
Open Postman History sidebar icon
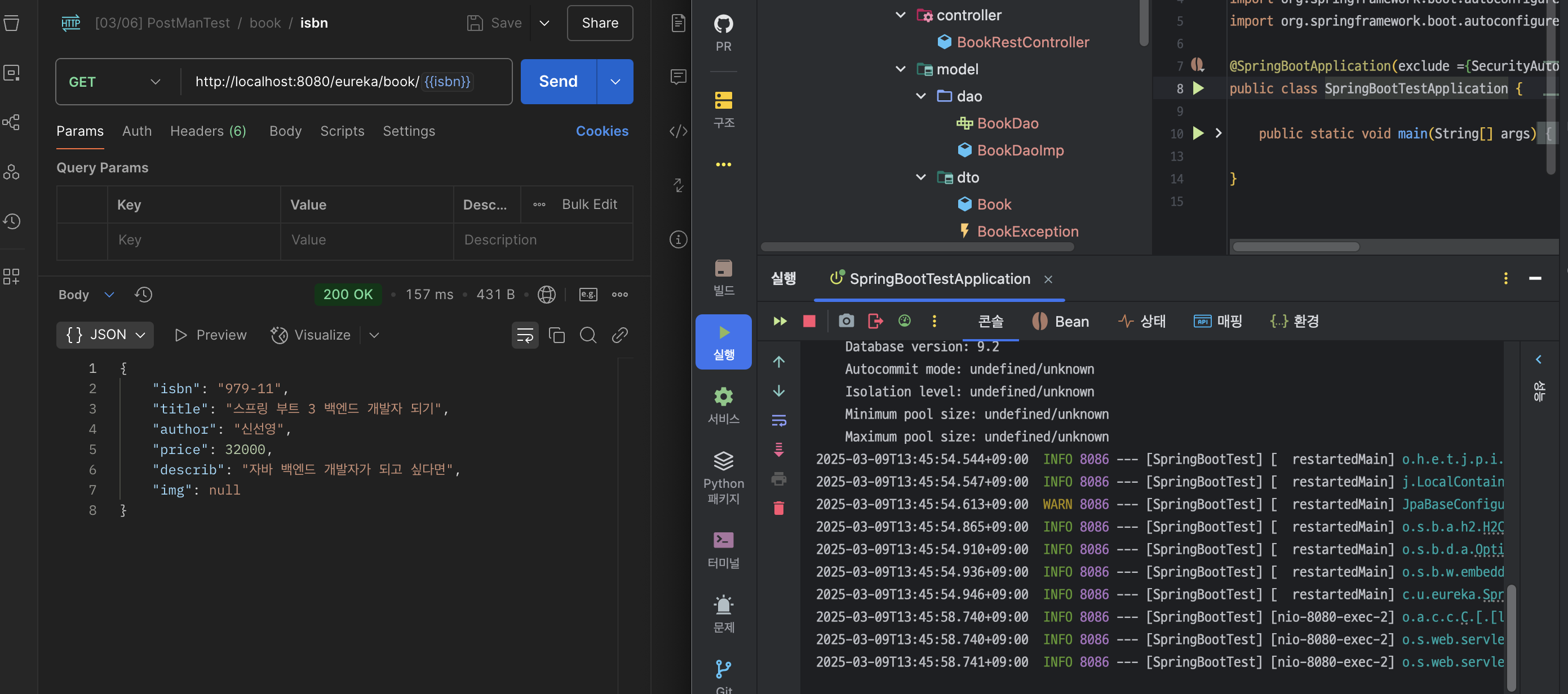(x=12, y=221)
